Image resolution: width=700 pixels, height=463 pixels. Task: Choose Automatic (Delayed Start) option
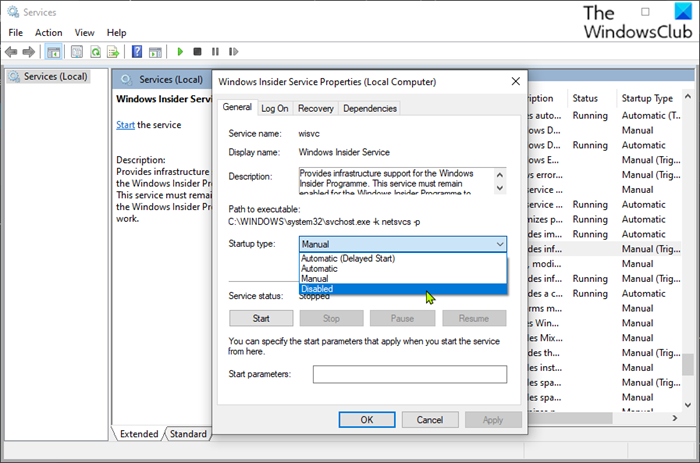(x=403, y=259)
